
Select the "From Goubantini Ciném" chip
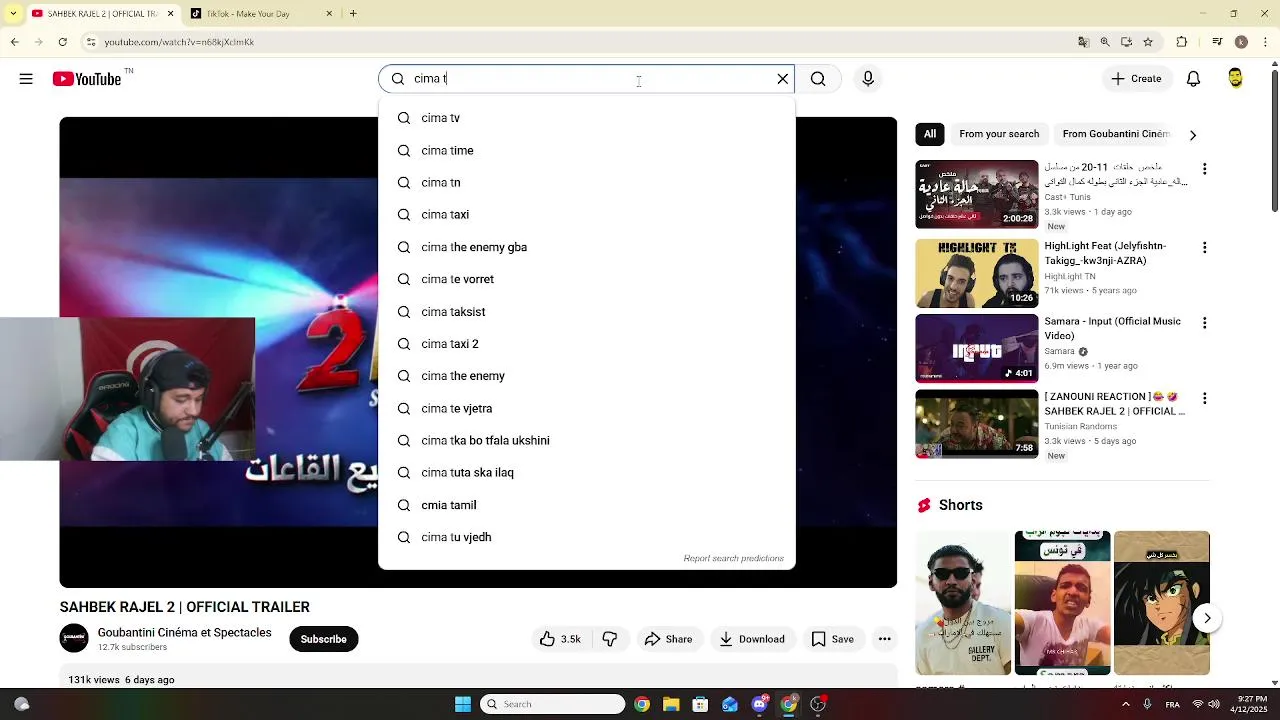coord(1116,134)
